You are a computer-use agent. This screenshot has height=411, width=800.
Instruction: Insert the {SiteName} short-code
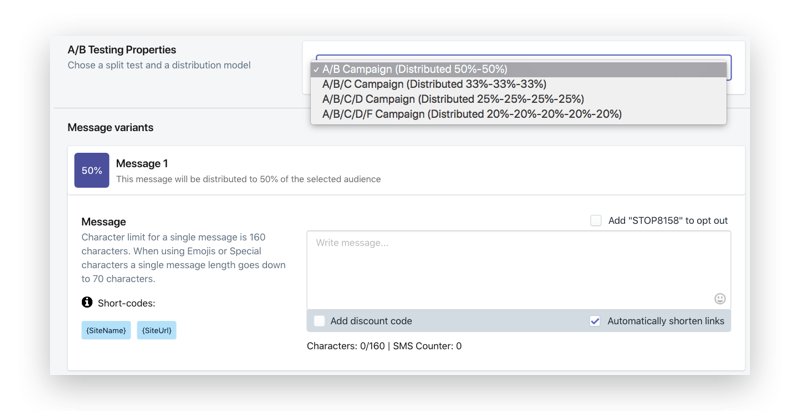[x=106, y=330]
